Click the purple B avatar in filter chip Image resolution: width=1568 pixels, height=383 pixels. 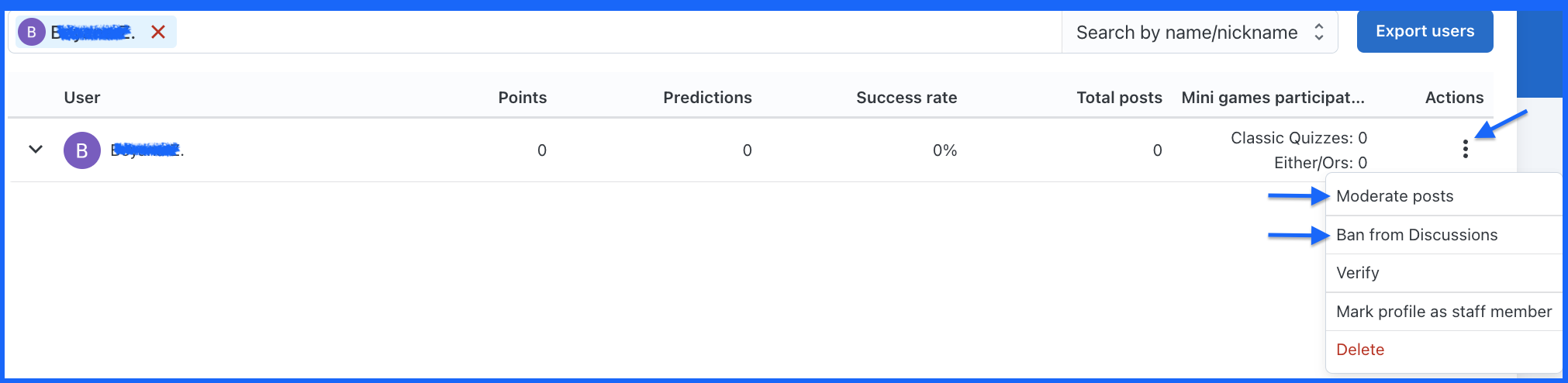click(32, 32)
